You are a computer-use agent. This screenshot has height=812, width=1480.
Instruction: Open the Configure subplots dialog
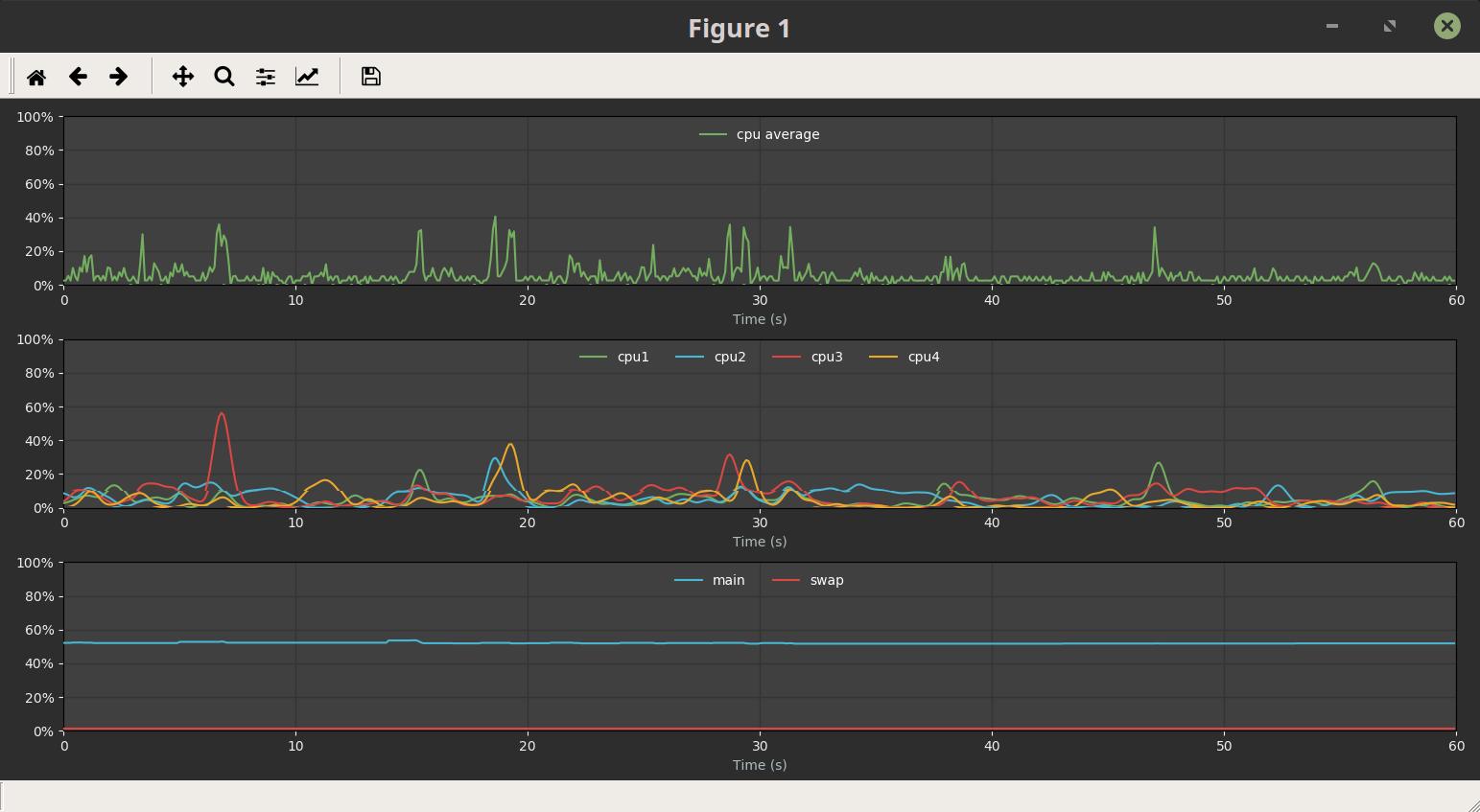(265, 76)
